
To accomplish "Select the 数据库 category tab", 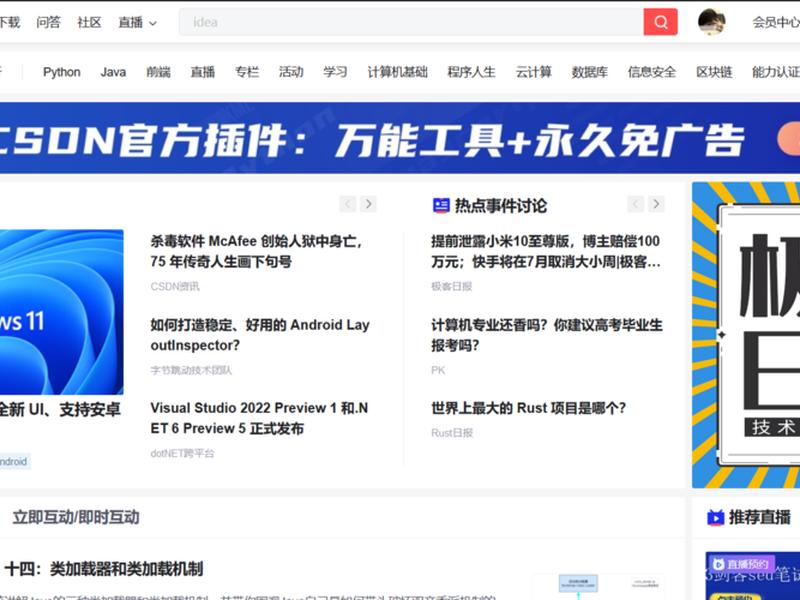I will pyautogui.click(x=590, y=72).
